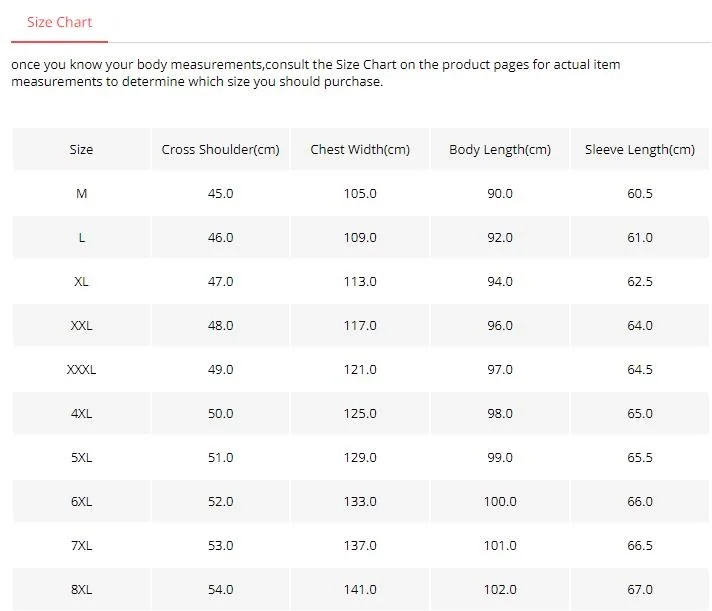Select the 7XL size label

tap(81, 546)
